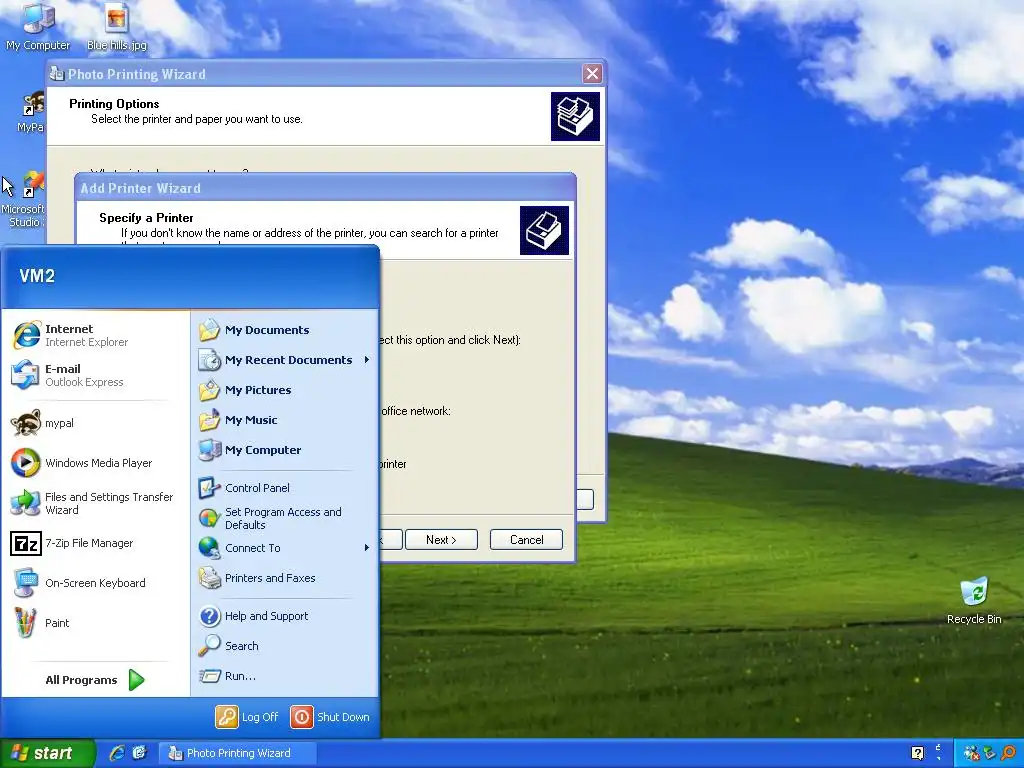Open Files and Settings Transfer Wizard
This screenshot has width=1024, height=768.
pos(95,504)
